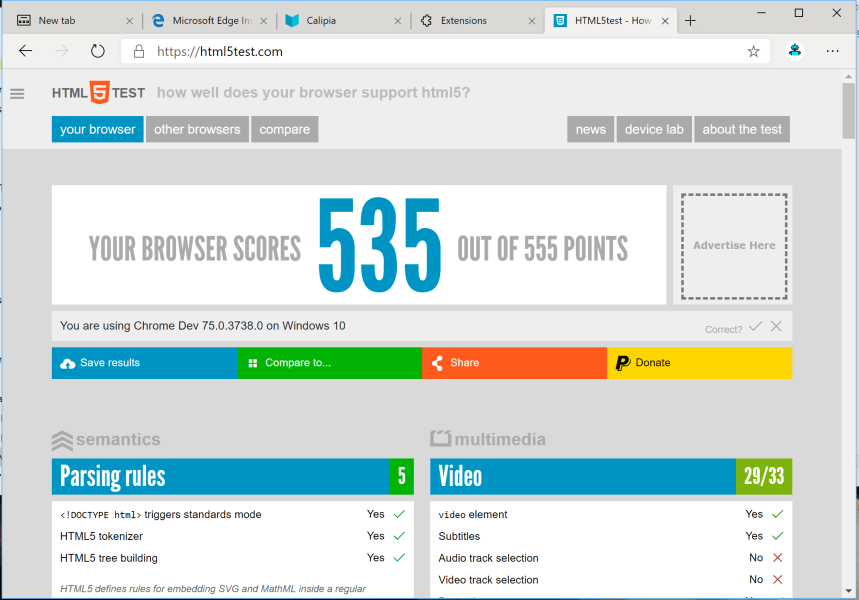The height and width of the screenshot is (600, 859).
Task: Click the blue Save results button
Action: pos(144,363)
